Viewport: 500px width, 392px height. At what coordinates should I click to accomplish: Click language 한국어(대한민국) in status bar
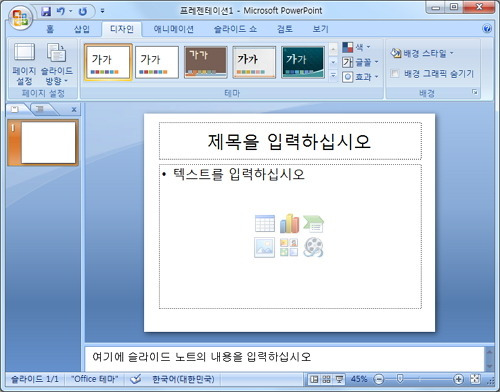(x=183, y=379)
